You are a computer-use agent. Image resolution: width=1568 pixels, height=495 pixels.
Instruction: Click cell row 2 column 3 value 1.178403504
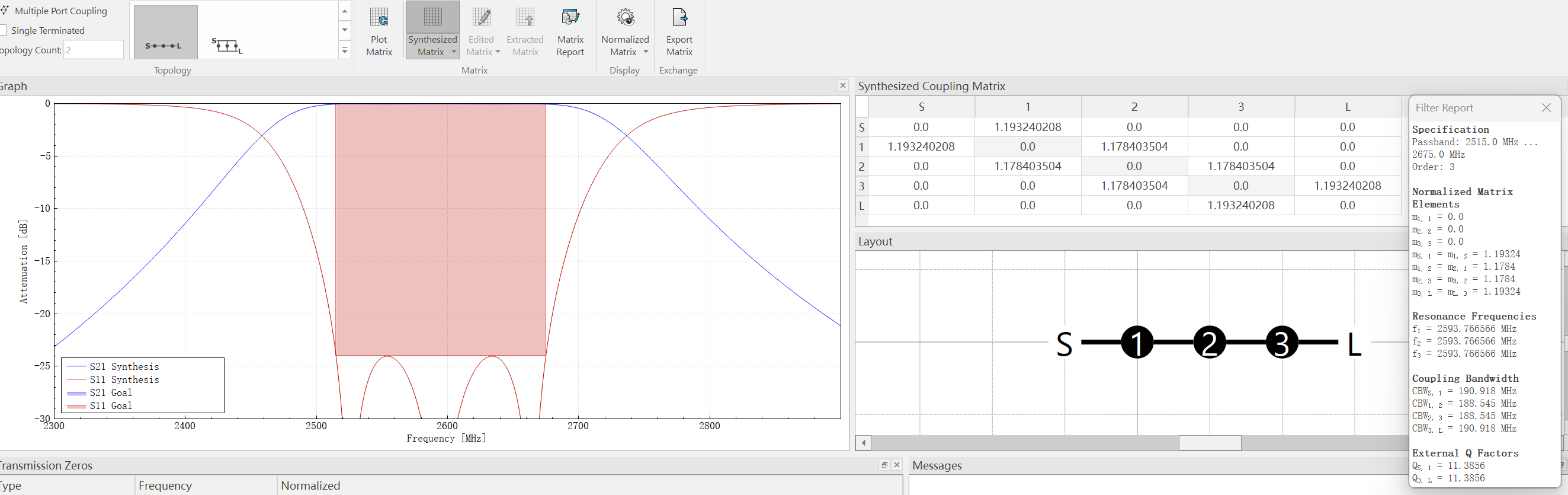click(x=1241, y=166)
